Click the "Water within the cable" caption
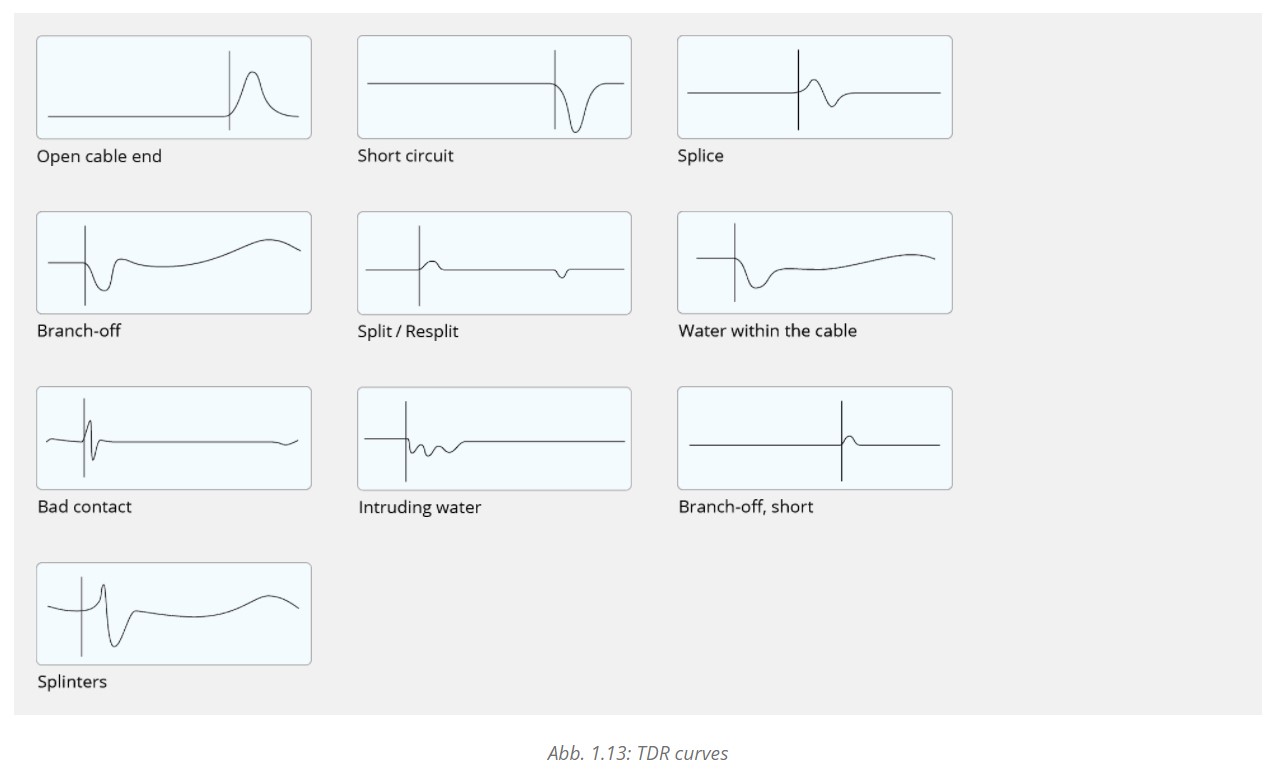 click(767, 331)
